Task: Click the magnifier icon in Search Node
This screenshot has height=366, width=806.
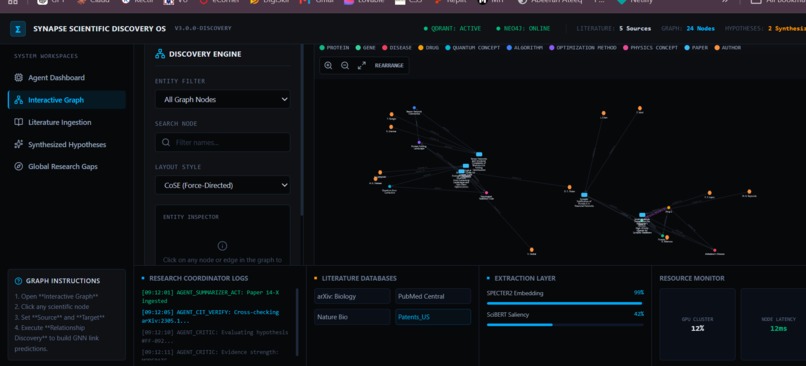Action: (166, 142)
